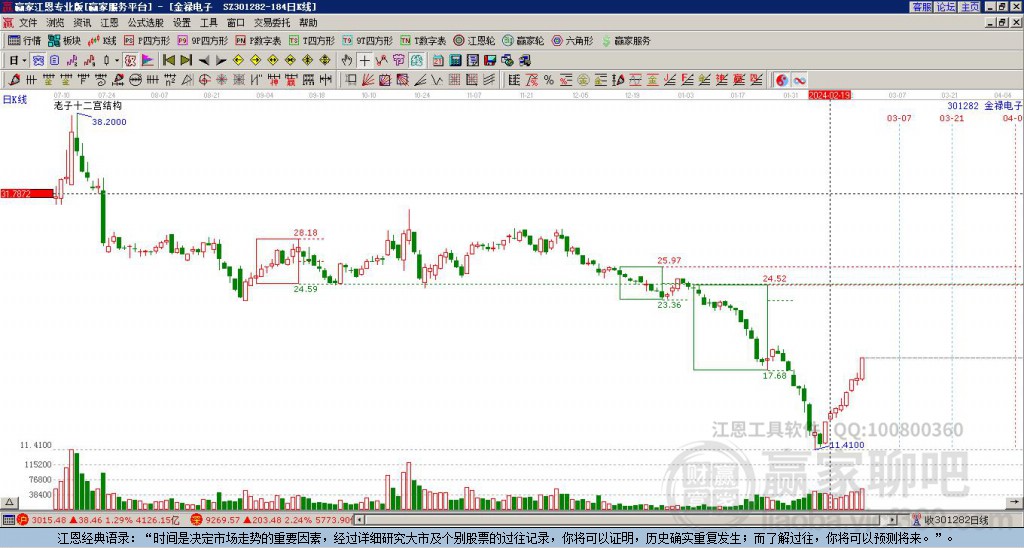
Task: Open the 工具 menu
Action: pos(209,23)
